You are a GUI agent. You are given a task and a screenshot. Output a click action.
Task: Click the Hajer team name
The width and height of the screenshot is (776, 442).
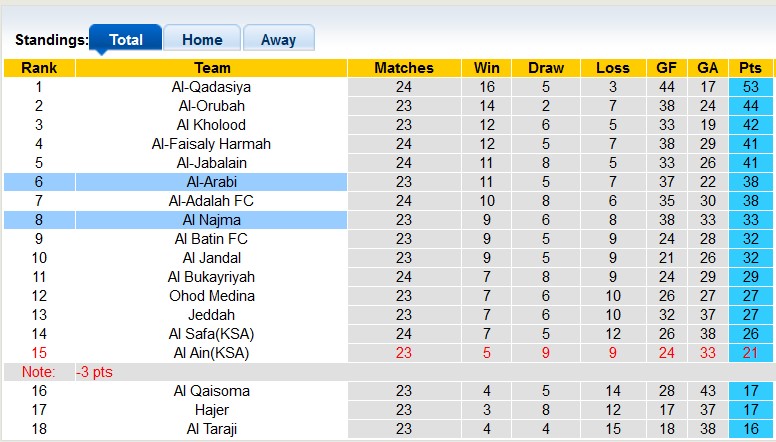(x=211, y=410)
